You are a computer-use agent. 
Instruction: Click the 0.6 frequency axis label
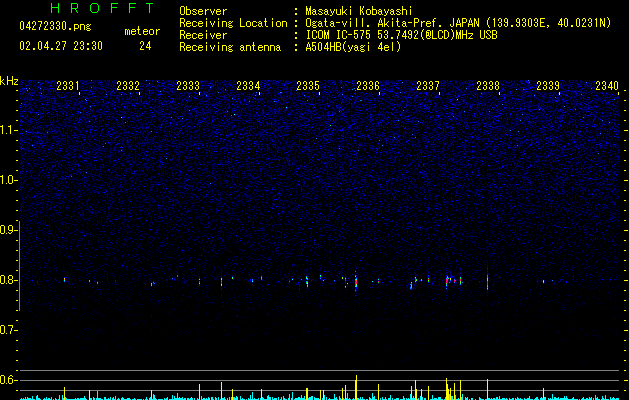point(9,380)
